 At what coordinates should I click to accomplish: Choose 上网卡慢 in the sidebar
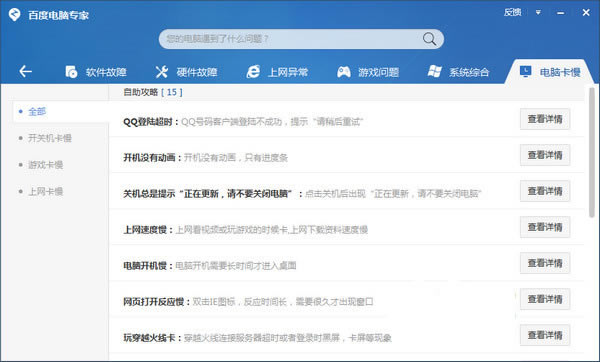coord(45,191)
